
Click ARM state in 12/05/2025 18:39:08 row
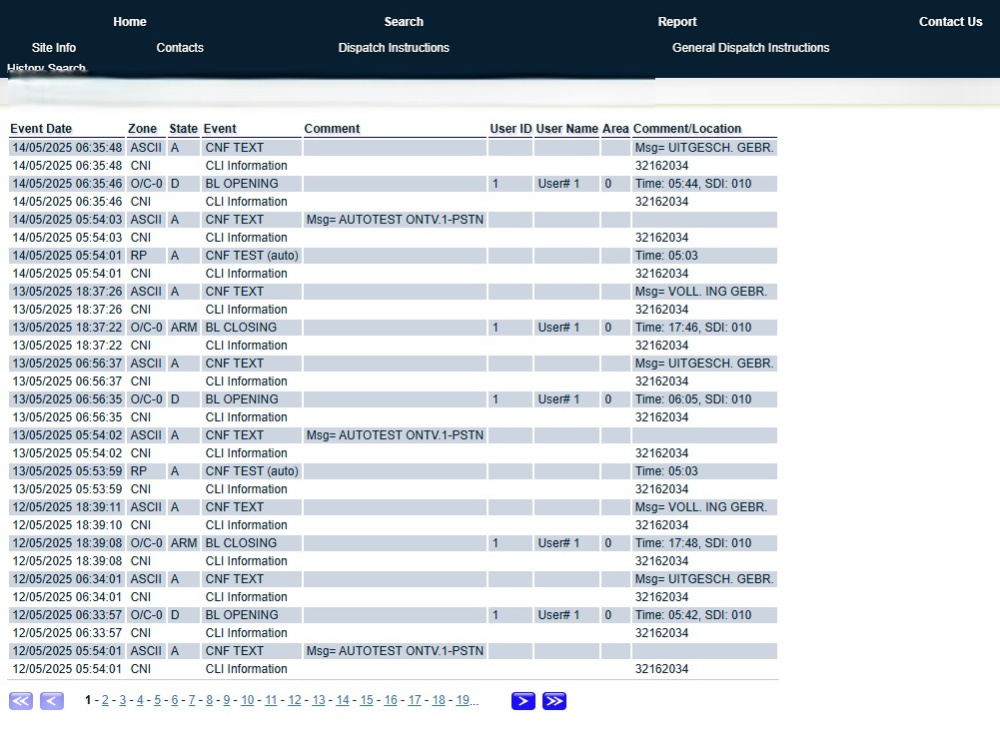tap(184, 543)
